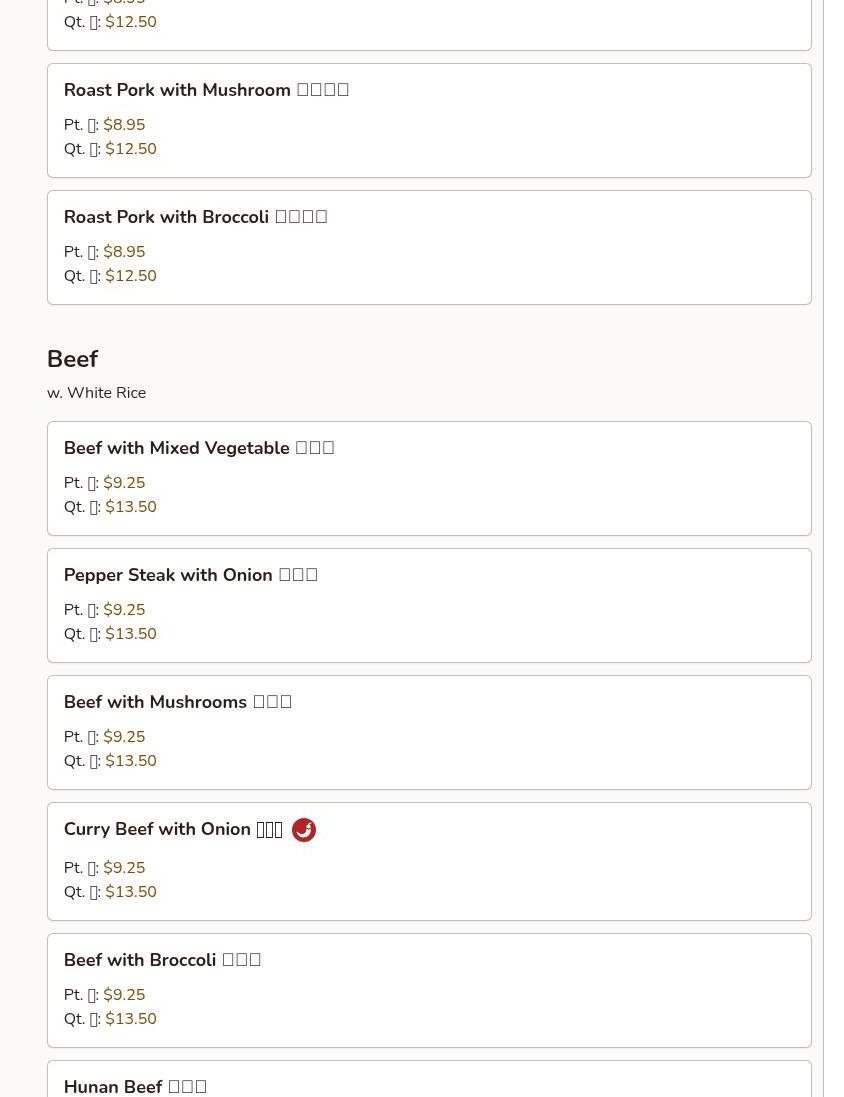Pick the Beef with Broccoli dish
This screenshot has height=1097, width=844.
pos(162,960)
